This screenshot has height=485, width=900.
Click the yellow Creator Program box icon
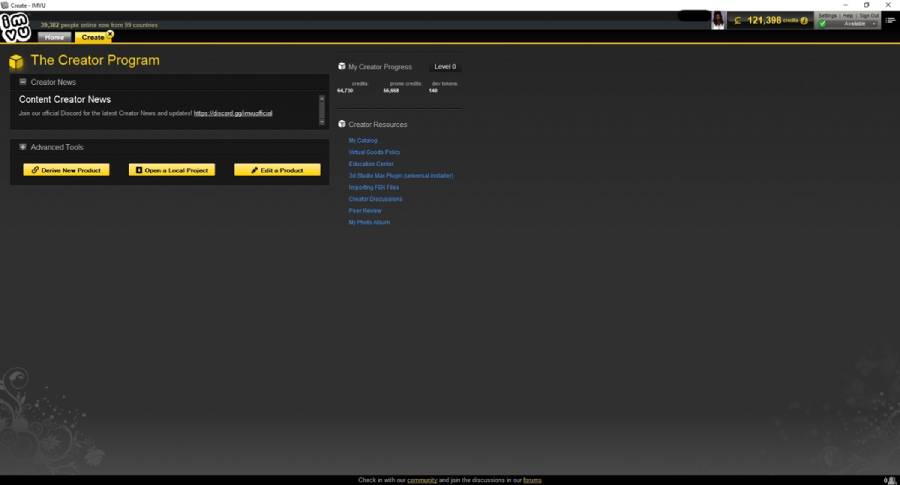point(16,61)
